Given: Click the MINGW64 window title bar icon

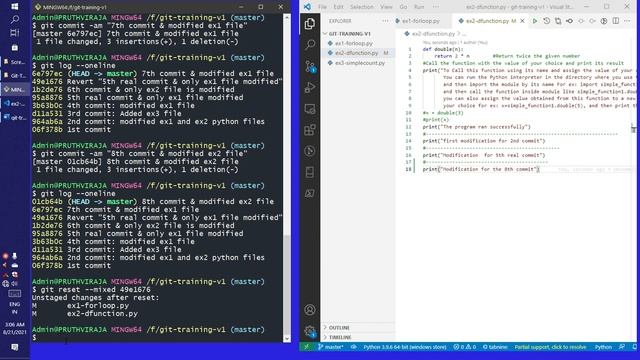Looking at the screenshot, I should pyautogui.click(x=38, y=7).
